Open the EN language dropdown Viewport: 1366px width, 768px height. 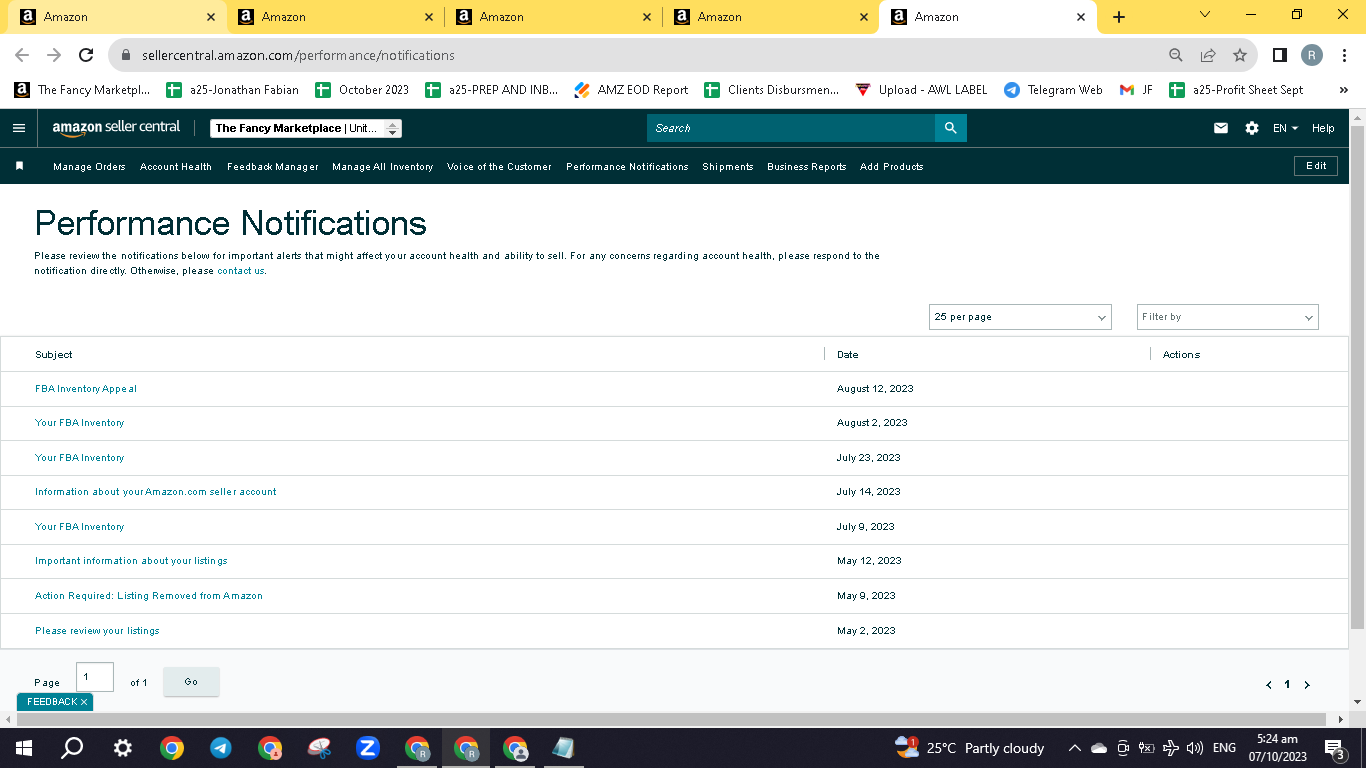pos(1285,128)
